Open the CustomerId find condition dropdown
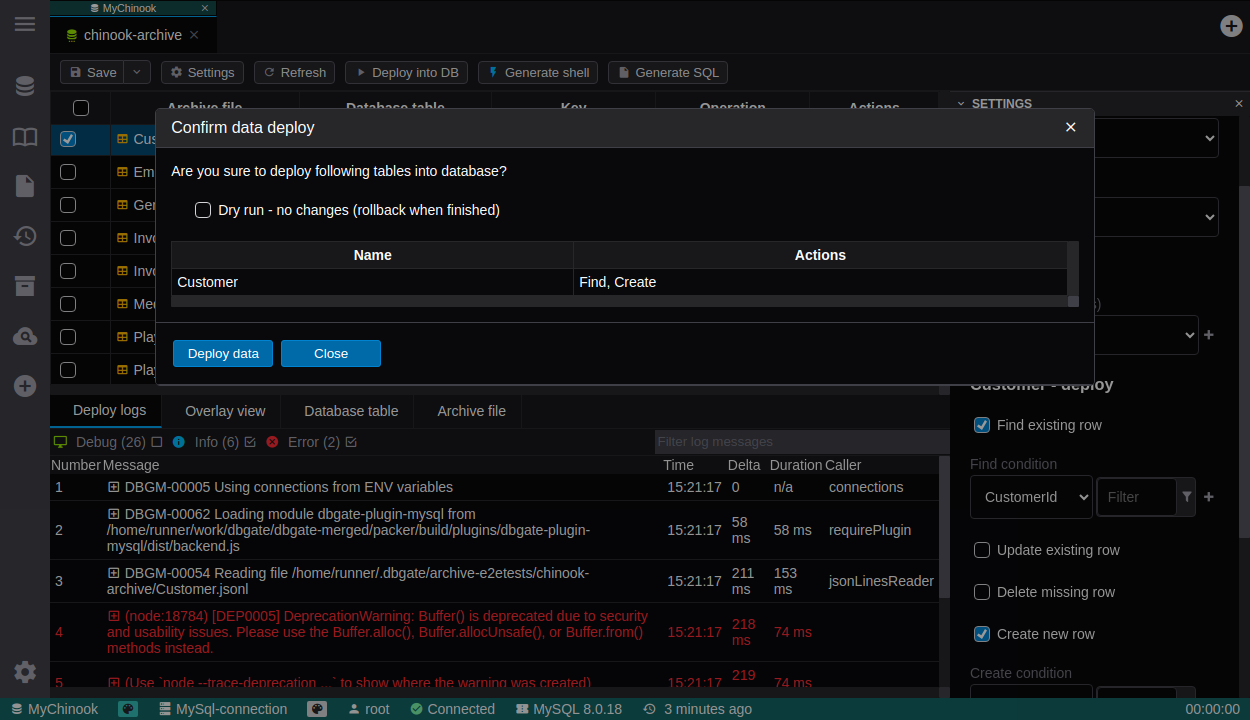This screenshot has height=720, width=1250. [x=1031, y=497]
